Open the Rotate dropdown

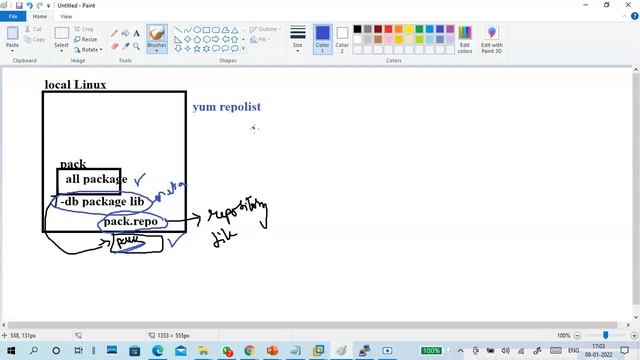pyautogui.click(x=88, y=49)
